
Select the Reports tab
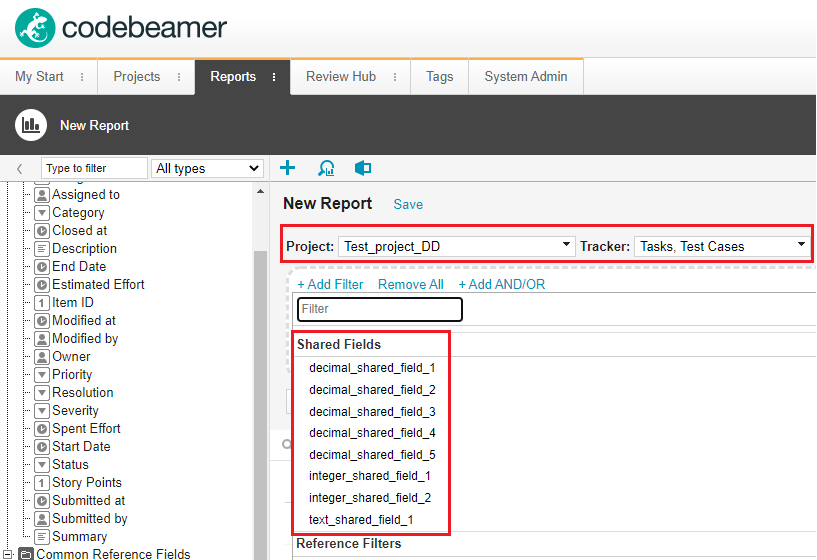pos(233,77)
